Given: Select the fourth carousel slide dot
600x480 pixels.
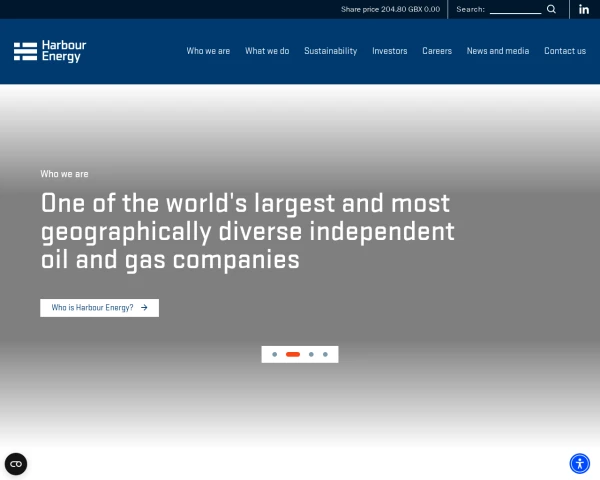Looking at the screenshot, I should [325, 354].
